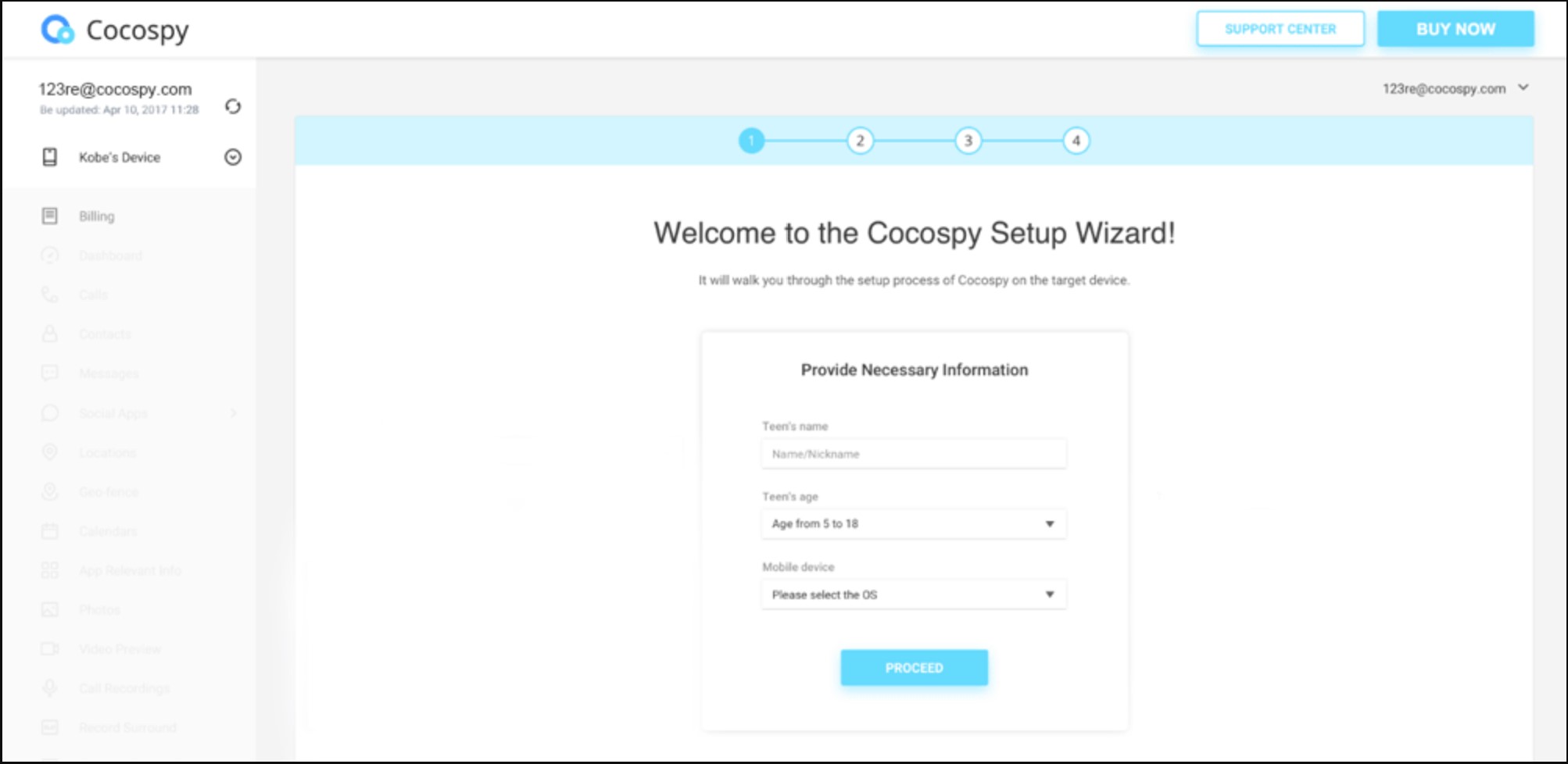This screenshot has width=1568, height=764.
Task: Open the Record Surround menu item
Action: [x=127, y=727]
